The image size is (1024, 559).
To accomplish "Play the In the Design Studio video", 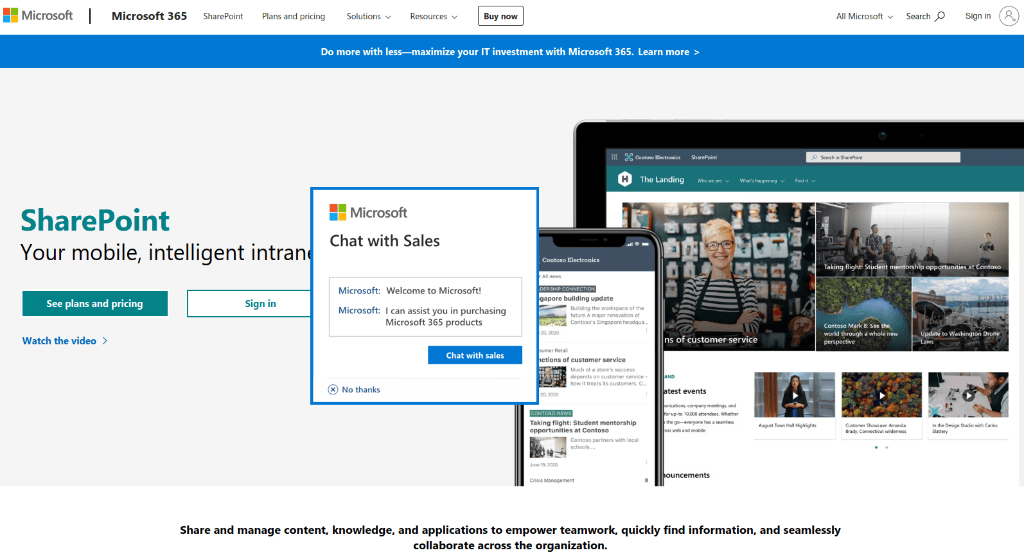I will tap(968, 395).
